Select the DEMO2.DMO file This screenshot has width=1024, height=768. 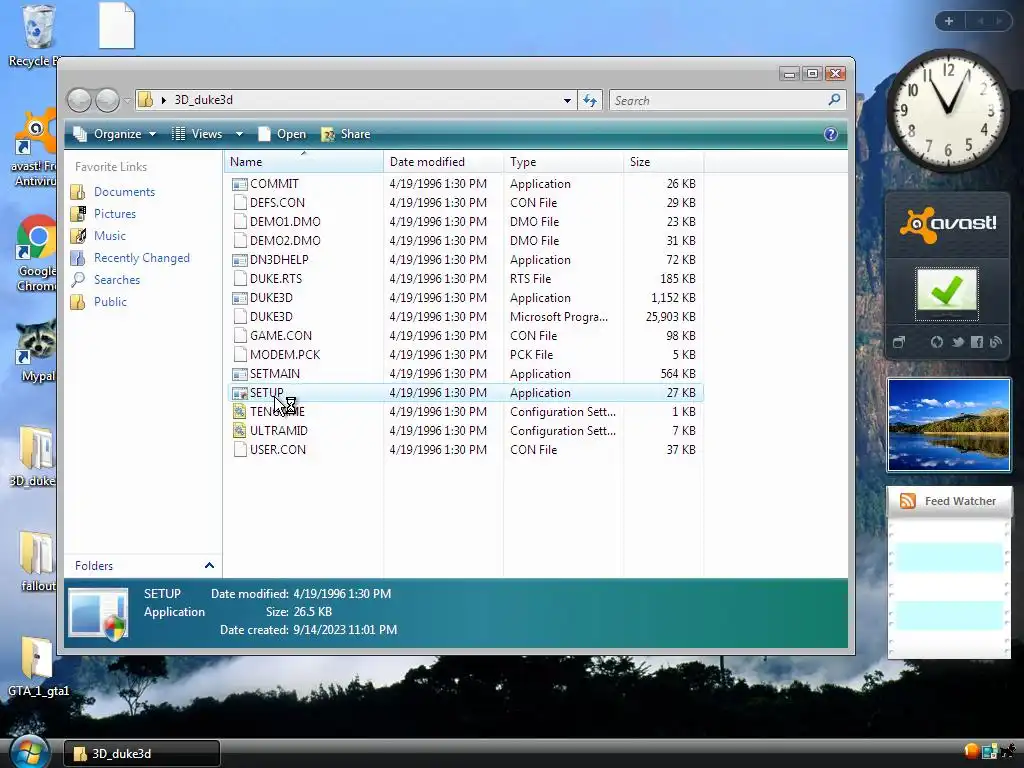pyautogui.click(x=465, y=240)
